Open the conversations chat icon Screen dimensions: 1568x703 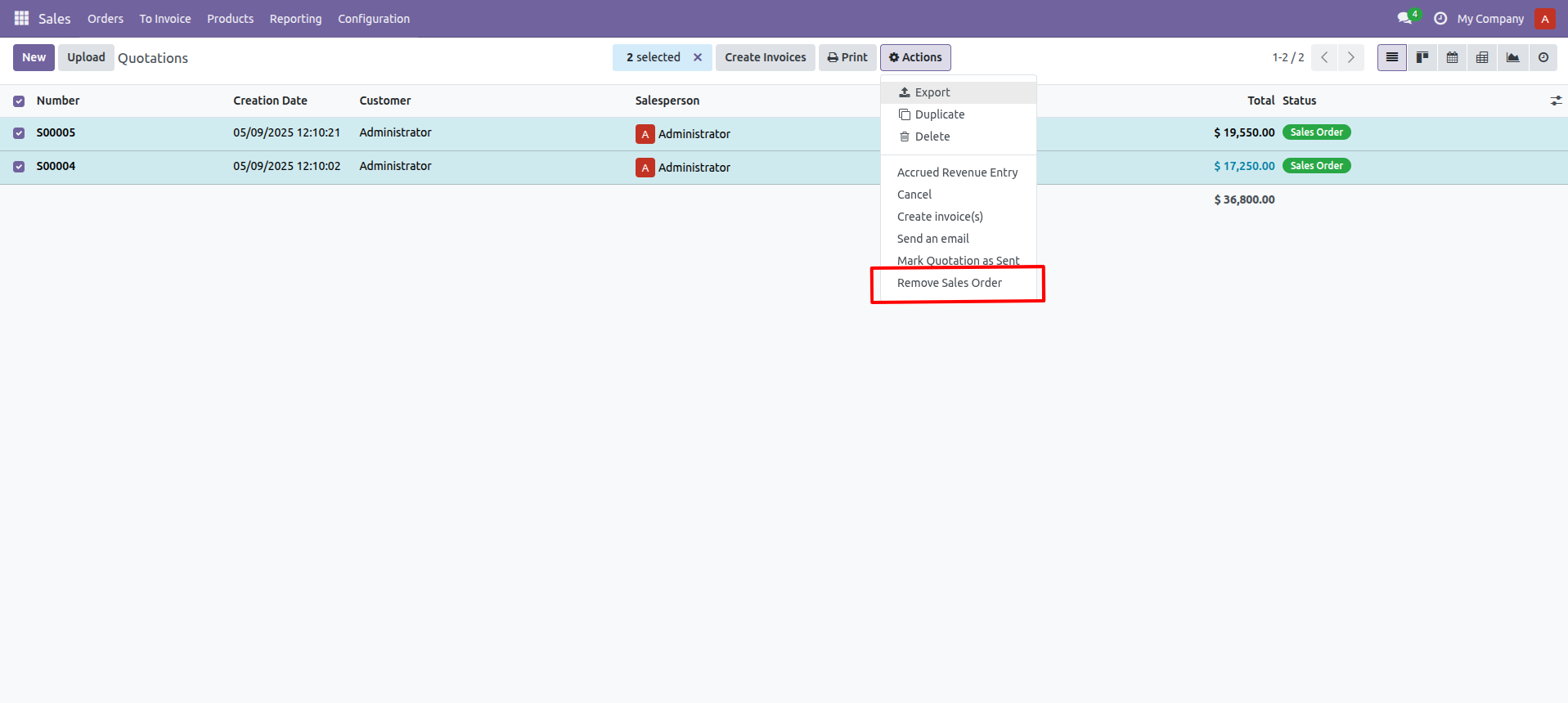point(1404,18)
